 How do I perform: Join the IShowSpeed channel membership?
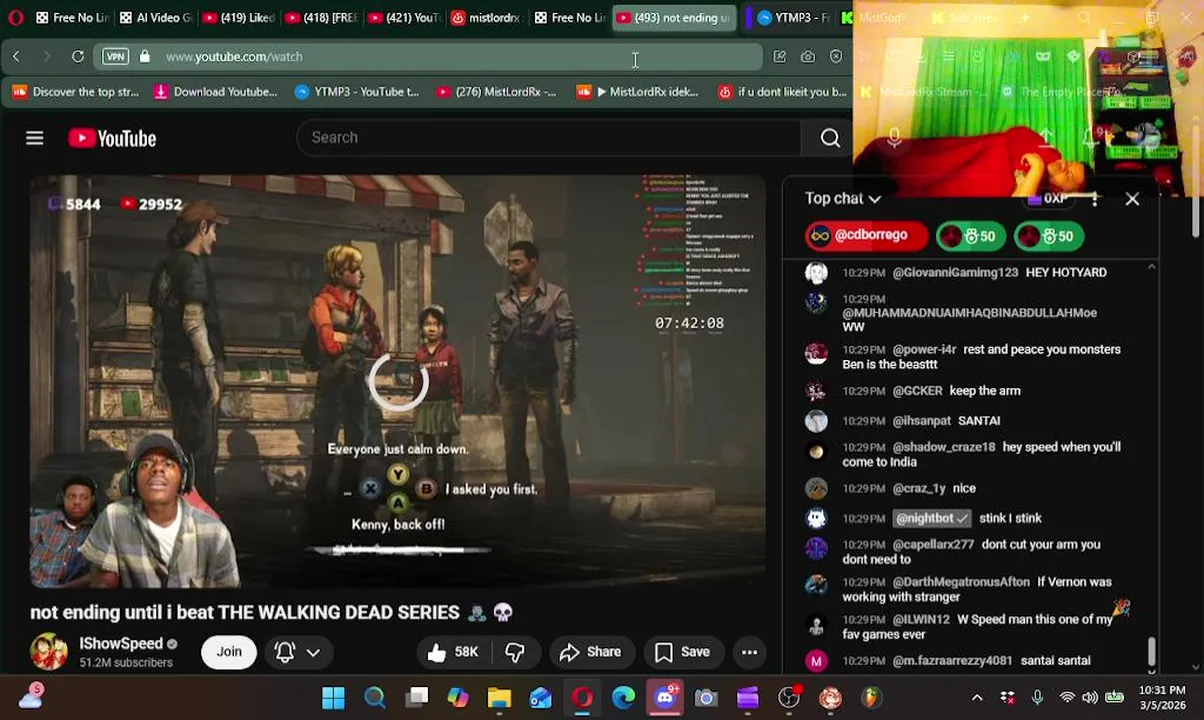(x=229, y=652)
